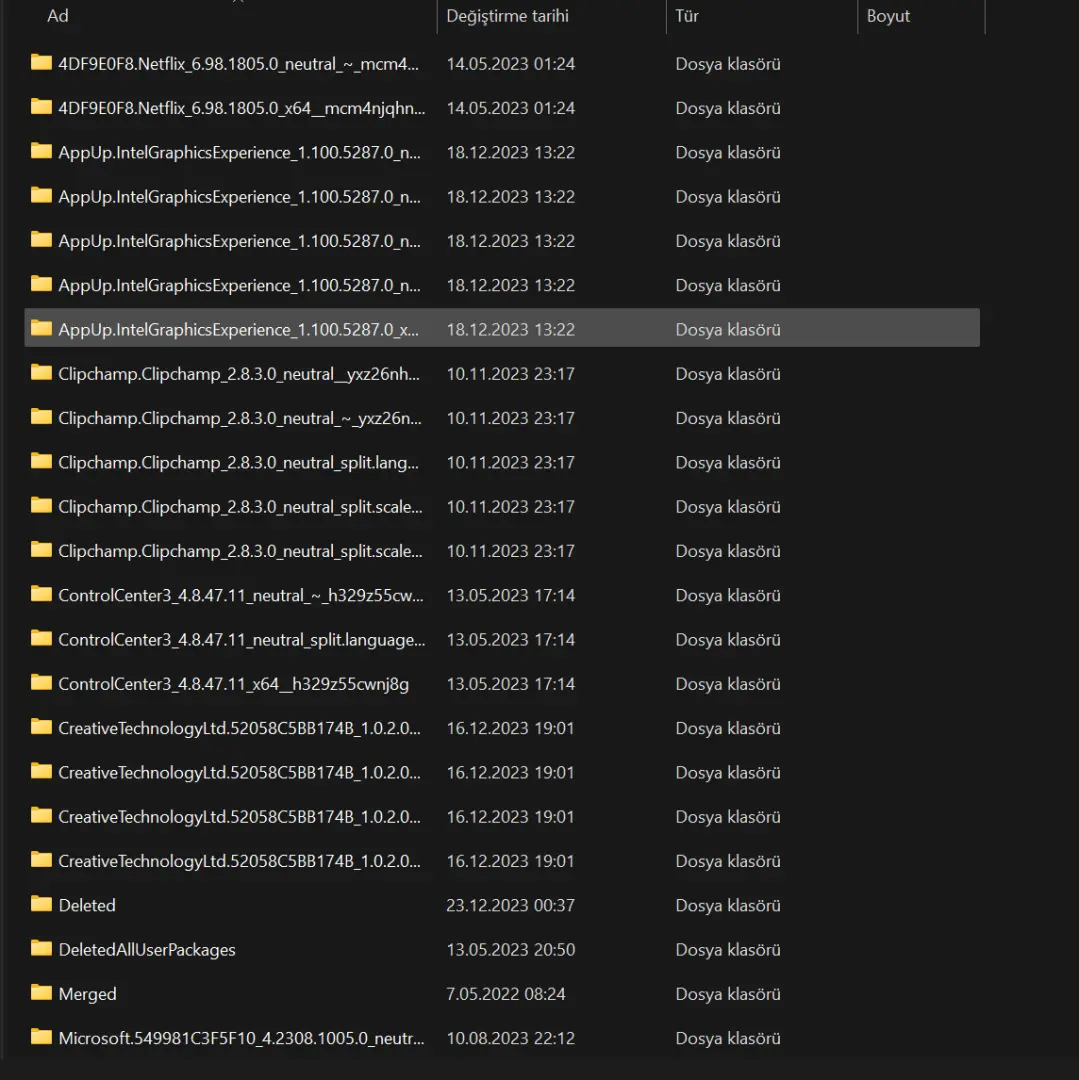
Task: Sort by the Boyut column header
Action: tap(888, 16)
